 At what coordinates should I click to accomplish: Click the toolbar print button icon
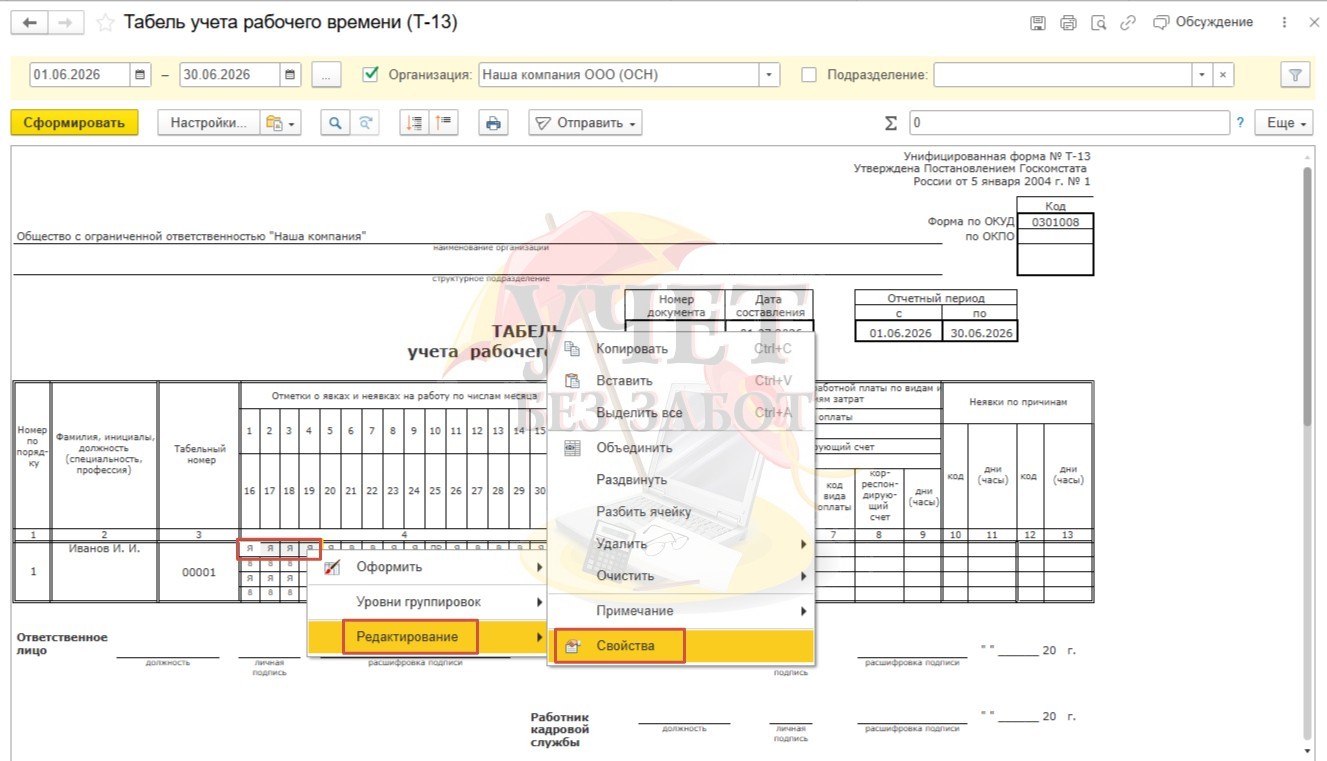pyautogui.click(x=492, y=123)
